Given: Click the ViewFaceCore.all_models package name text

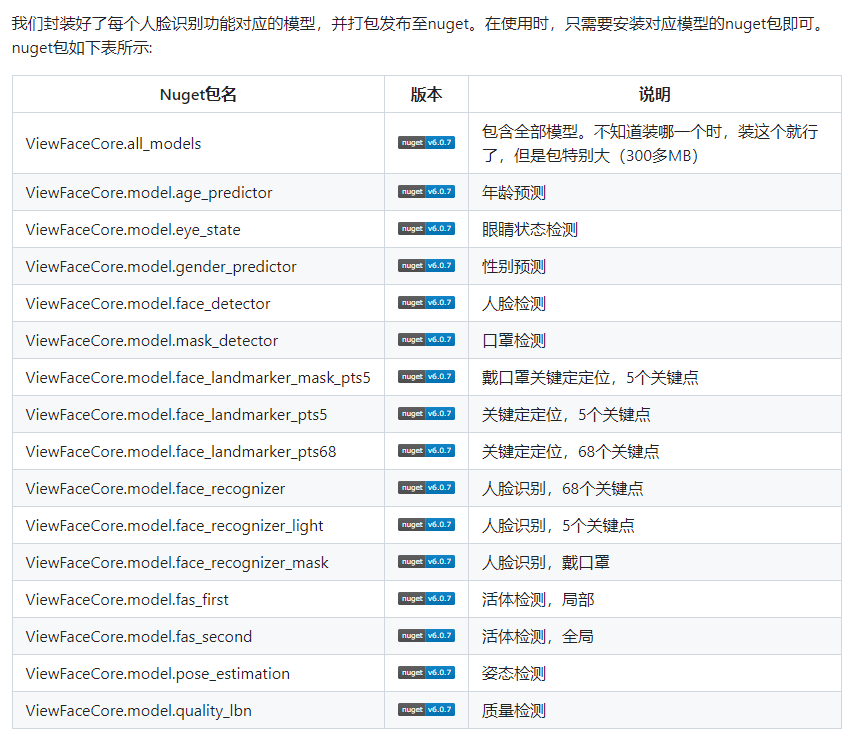Looking at the screenshot, I should pyautogui.click(x=114, y=143).
